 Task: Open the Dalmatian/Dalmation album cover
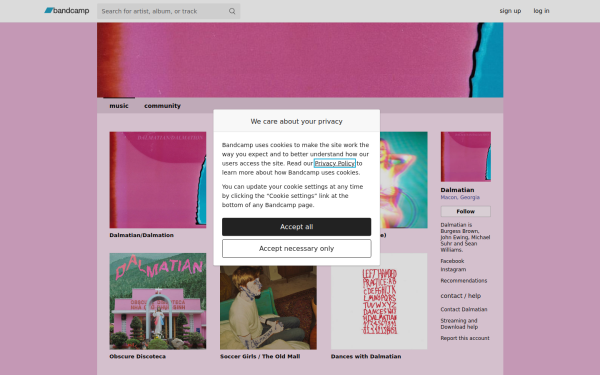click(x=158, y=180)
